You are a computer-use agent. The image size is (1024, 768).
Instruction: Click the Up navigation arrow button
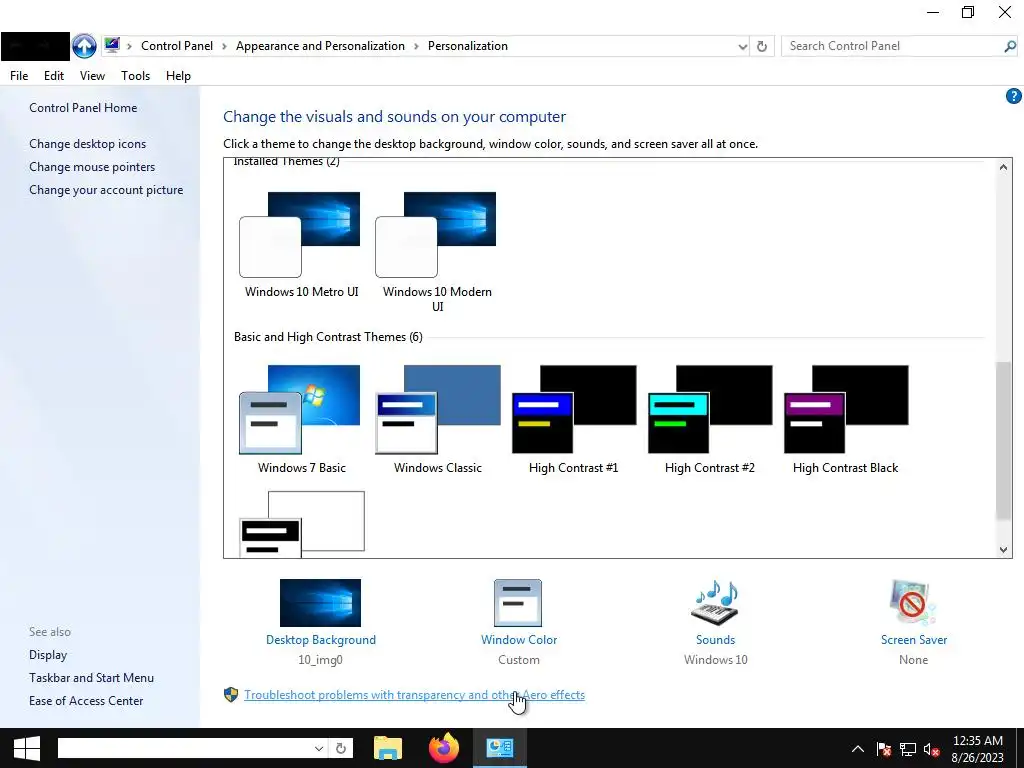click(84, 46)
